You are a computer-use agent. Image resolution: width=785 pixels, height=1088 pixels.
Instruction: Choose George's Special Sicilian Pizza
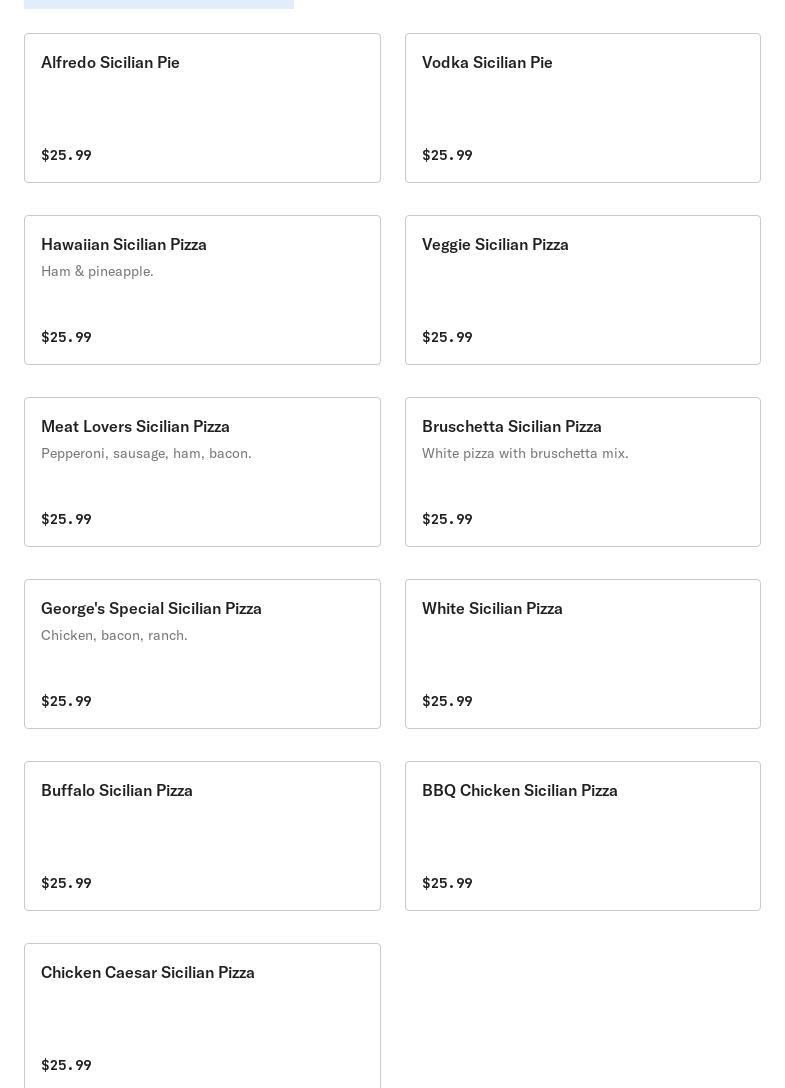point(202,654)
